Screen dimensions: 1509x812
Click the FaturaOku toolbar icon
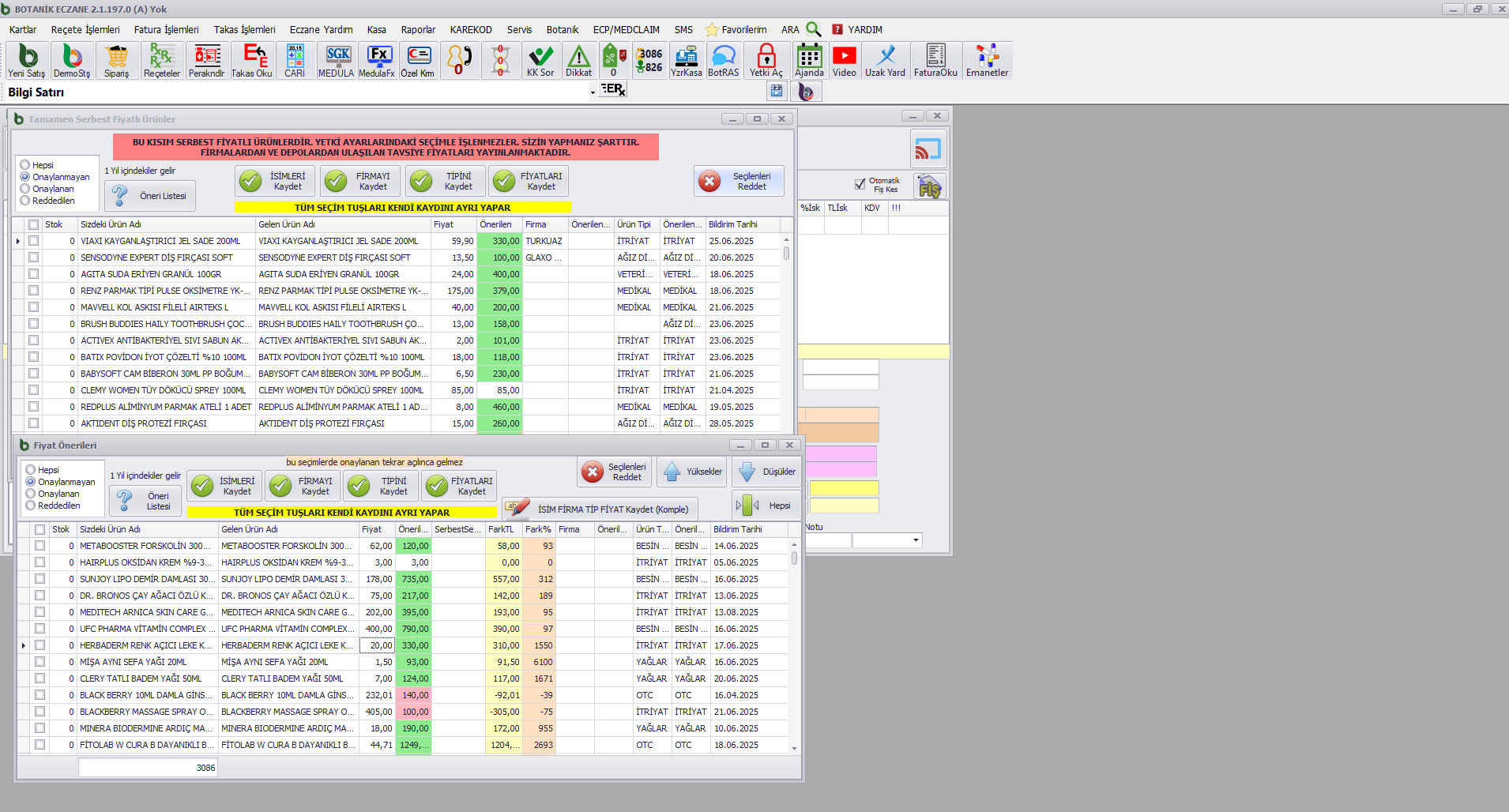coord(935,61)
